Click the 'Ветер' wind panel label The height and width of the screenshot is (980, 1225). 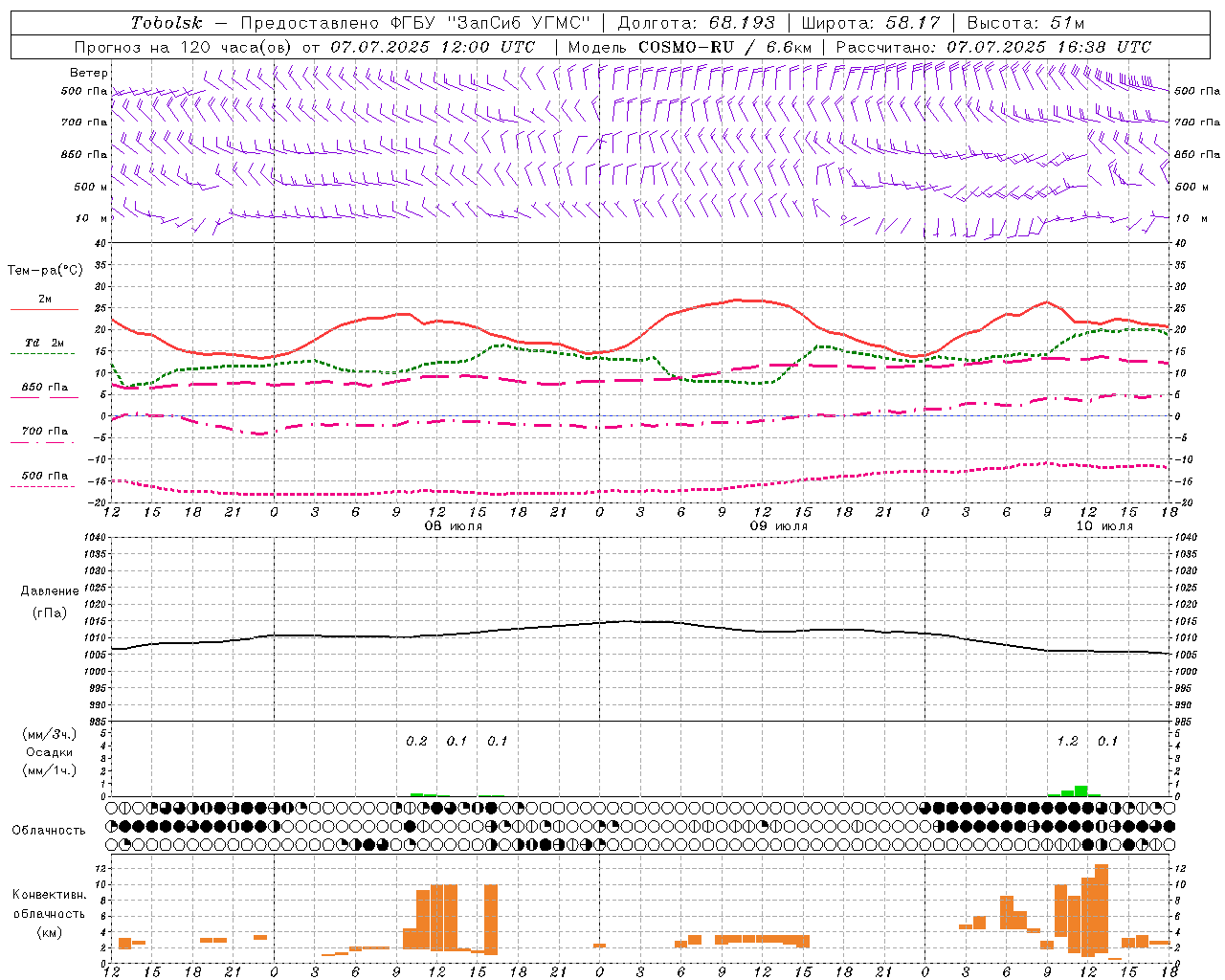[x=89, y=73]
